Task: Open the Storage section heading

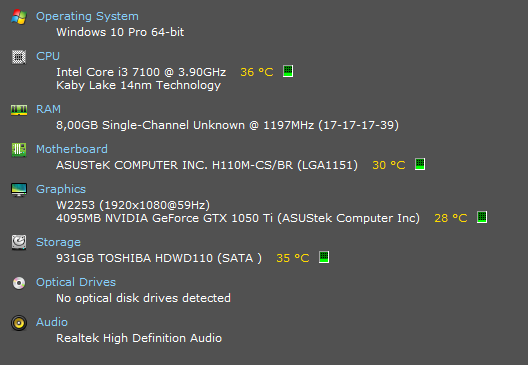Action: point(58,242)
